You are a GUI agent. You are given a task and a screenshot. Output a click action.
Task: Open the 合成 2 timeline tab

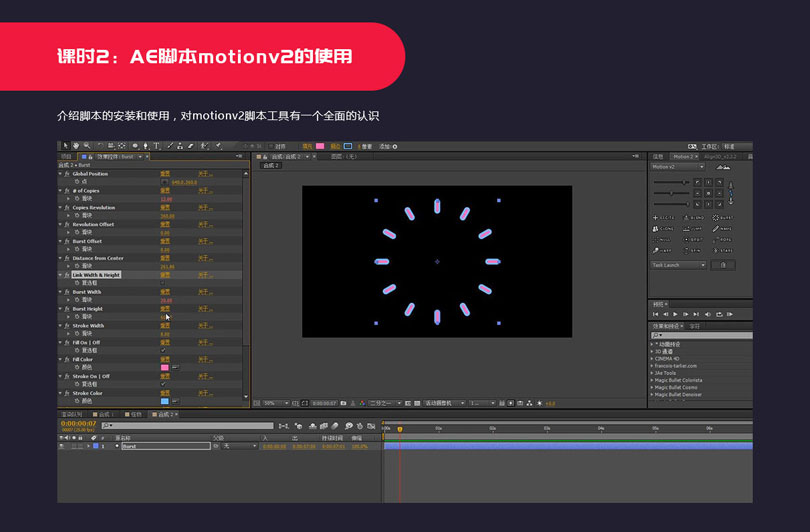pos(165,414)
